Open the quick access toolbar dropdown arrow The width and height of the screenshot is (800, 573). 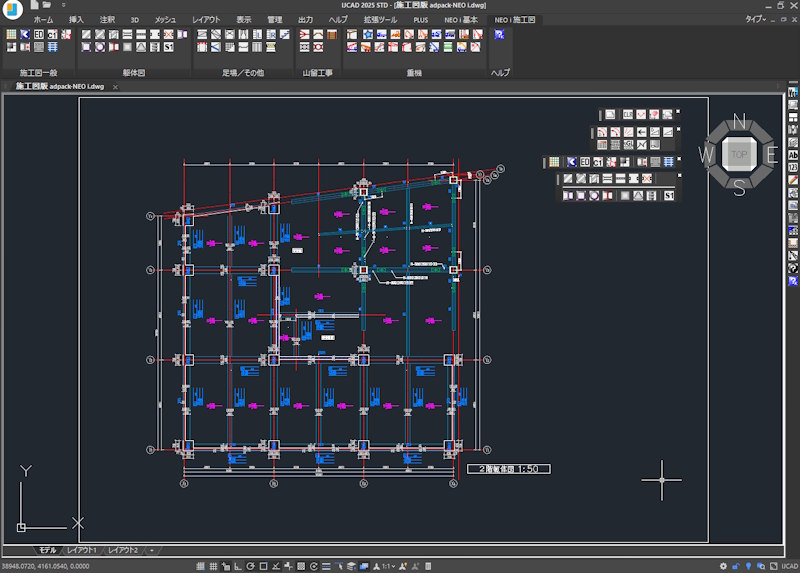click(63, 6)
